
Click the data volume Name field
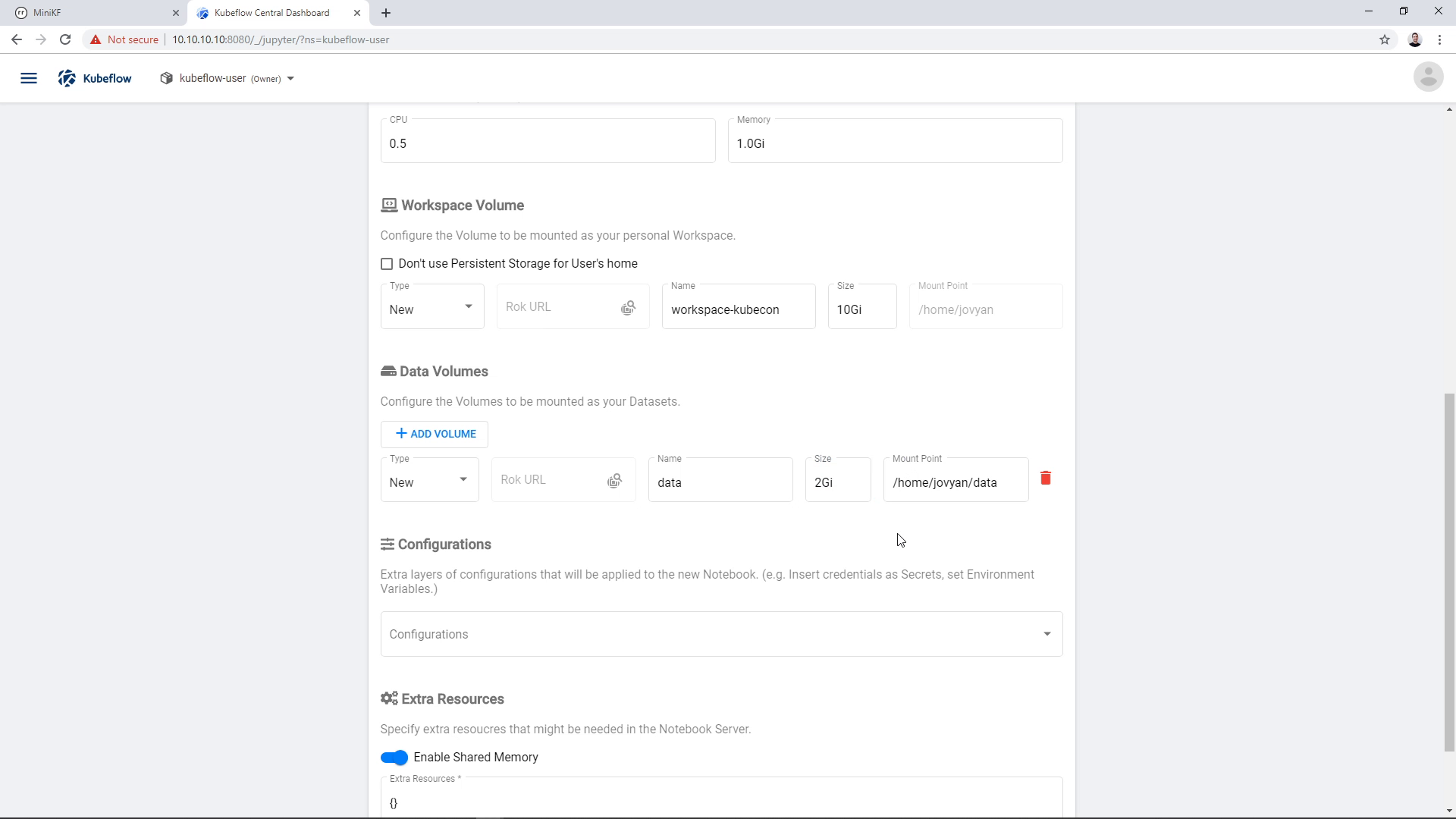tap(720, 479)
